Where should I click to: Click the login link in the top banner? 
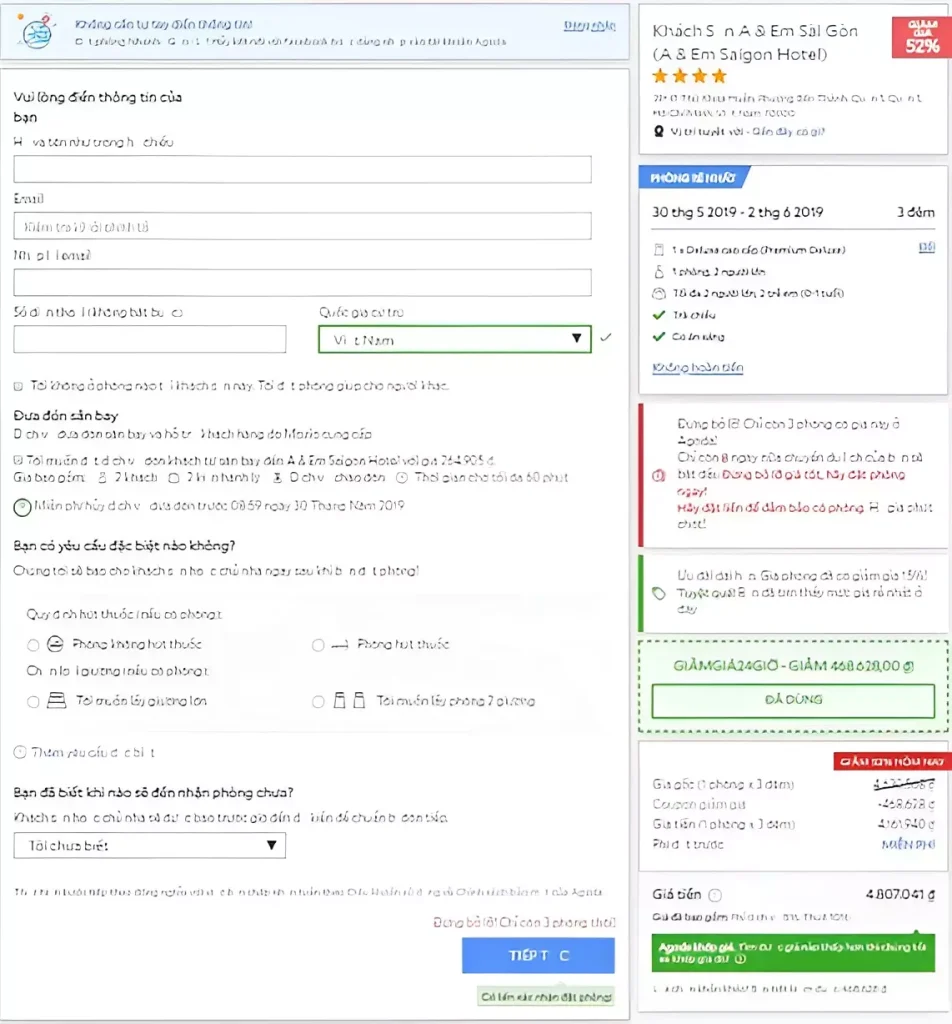[590, 25]
